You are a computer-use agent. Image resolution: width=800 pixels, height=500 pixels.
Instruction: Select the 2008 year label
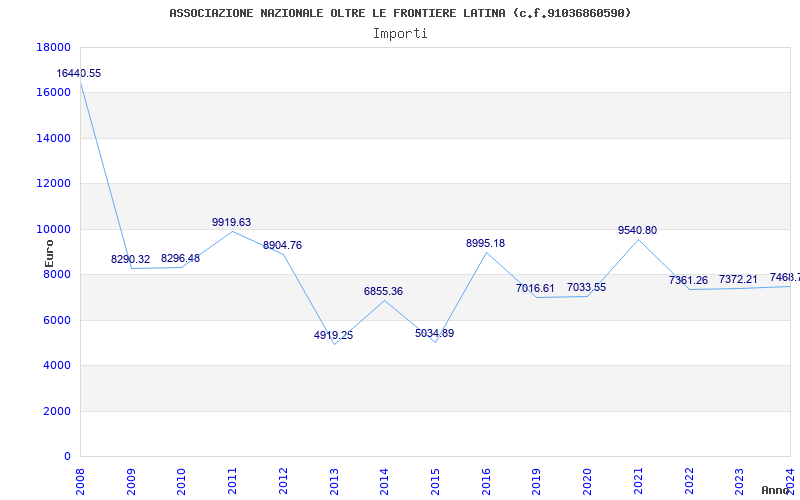point(80,482)
